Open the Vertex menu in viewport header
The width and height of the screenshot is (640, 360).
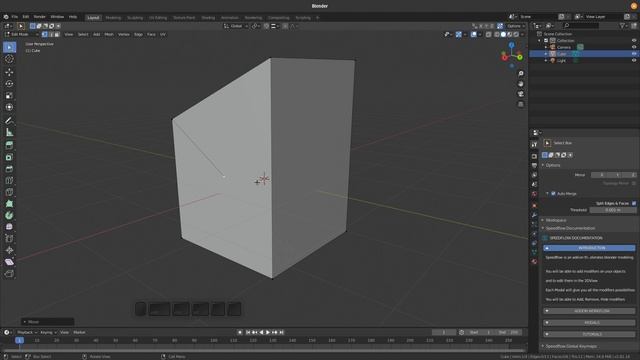pos(124,35)
